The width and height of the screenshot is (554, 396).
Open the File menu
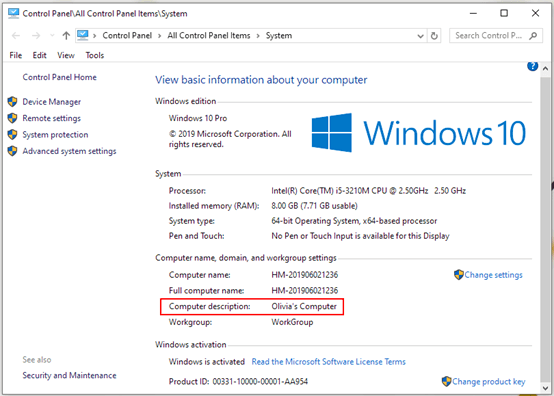[x=16, y=55]
